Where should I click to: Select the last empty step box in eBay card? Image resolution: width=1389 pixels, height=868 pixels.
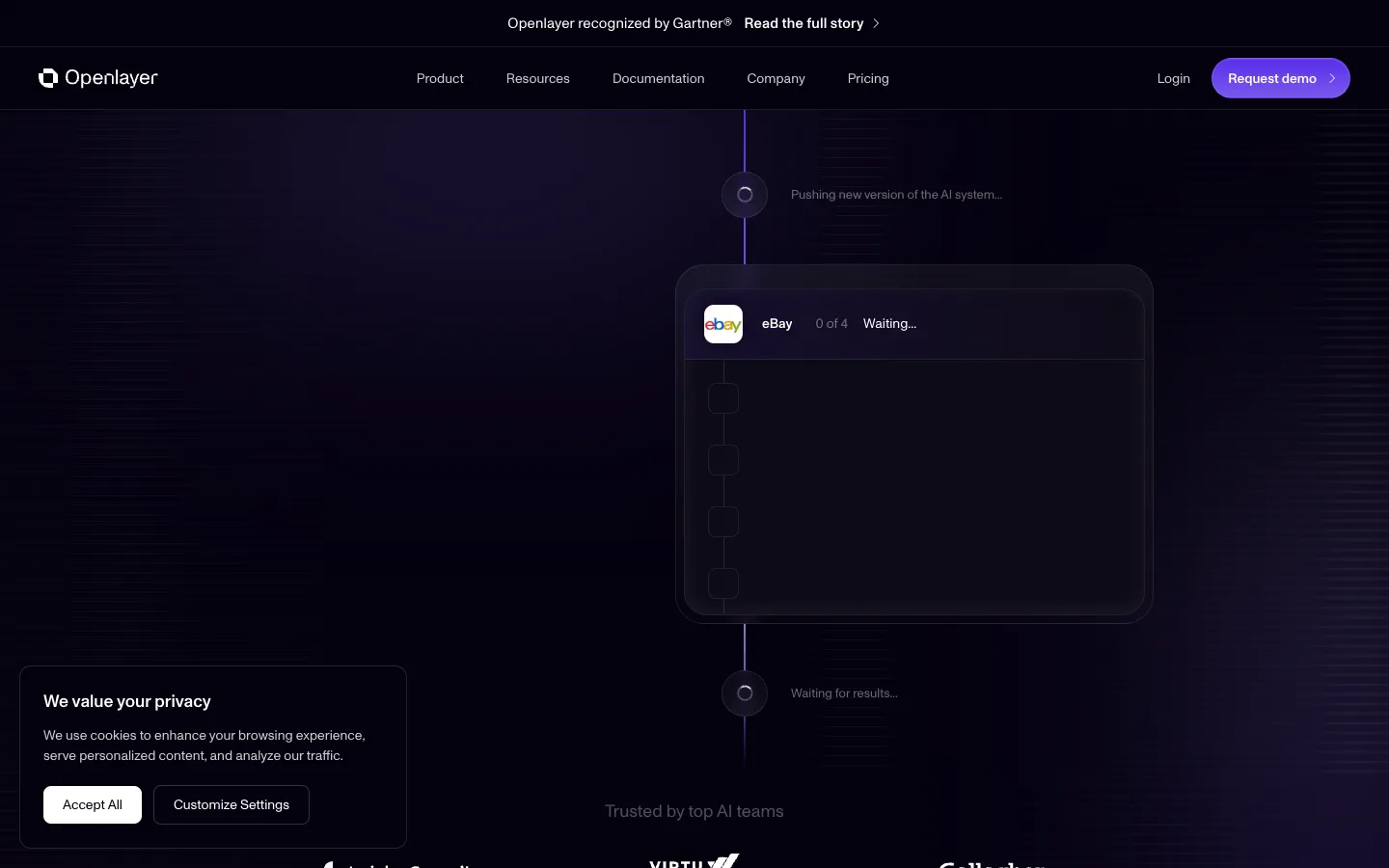coord(723,583)
